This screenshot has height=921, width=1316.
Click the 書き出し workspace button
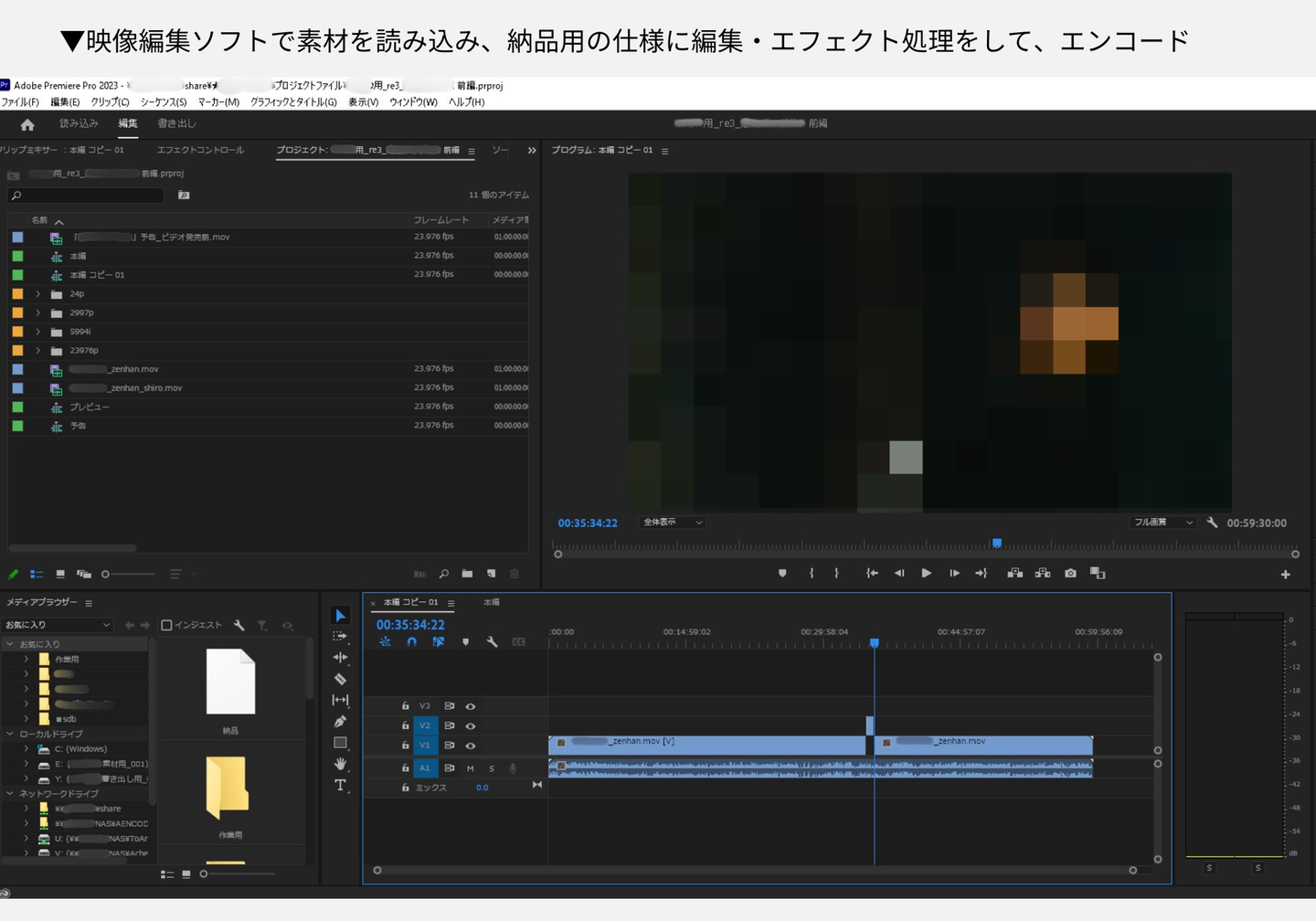[176, 123]
